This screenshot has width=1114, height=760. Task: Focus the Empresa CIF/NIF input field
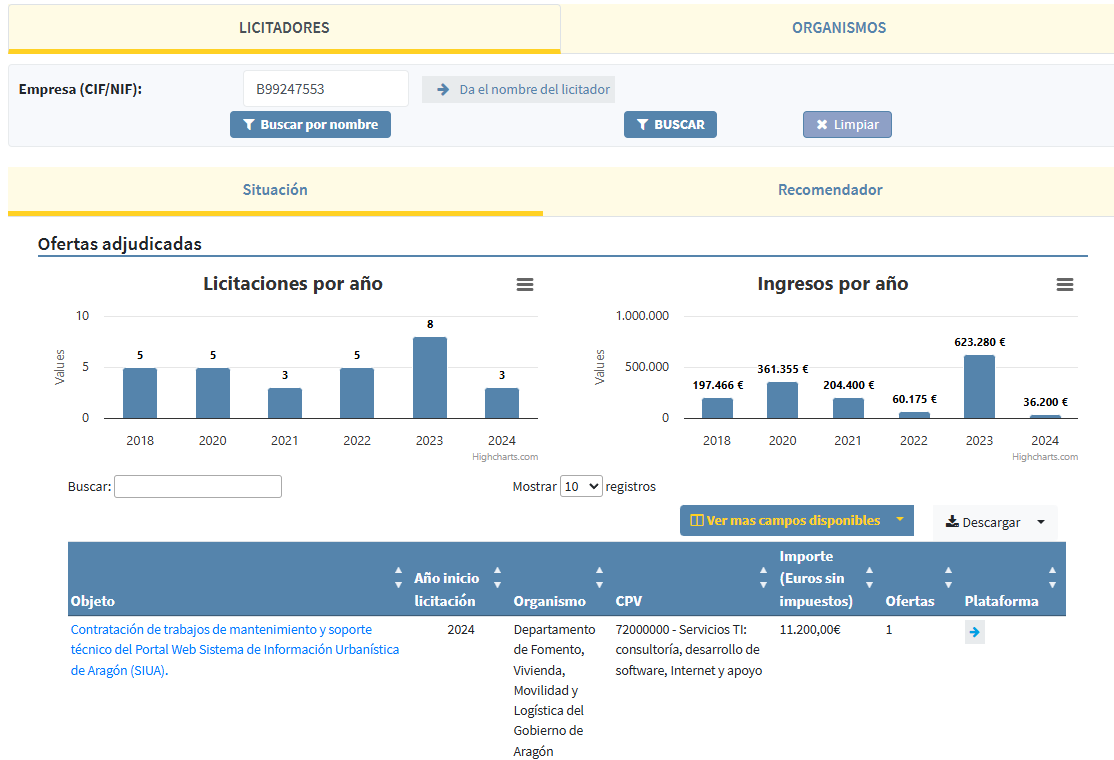click(x=325, y=89)
